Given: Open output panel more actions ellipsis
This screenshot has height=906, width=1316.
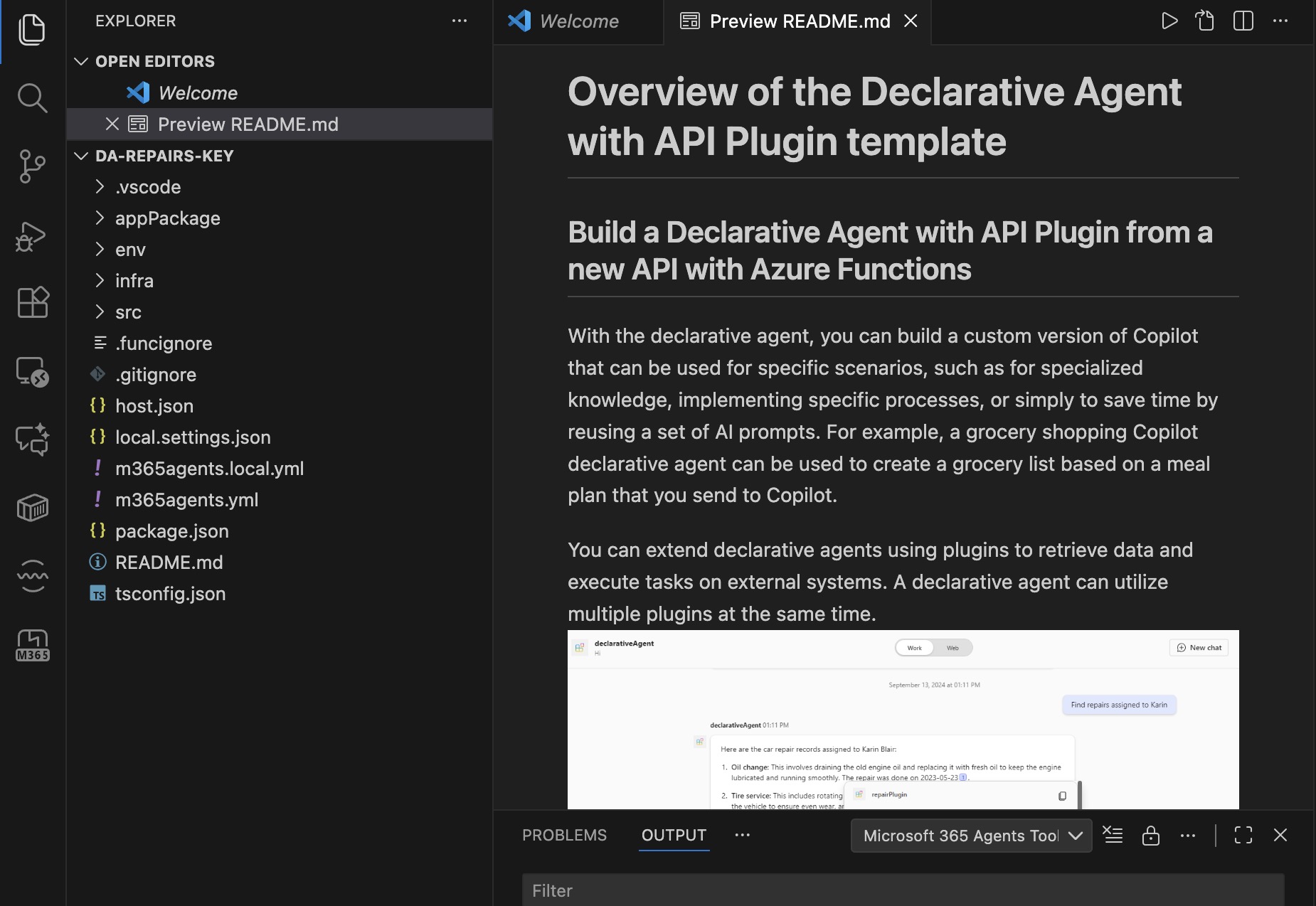Looking at the screenshot, I should tap(1188, 835).
